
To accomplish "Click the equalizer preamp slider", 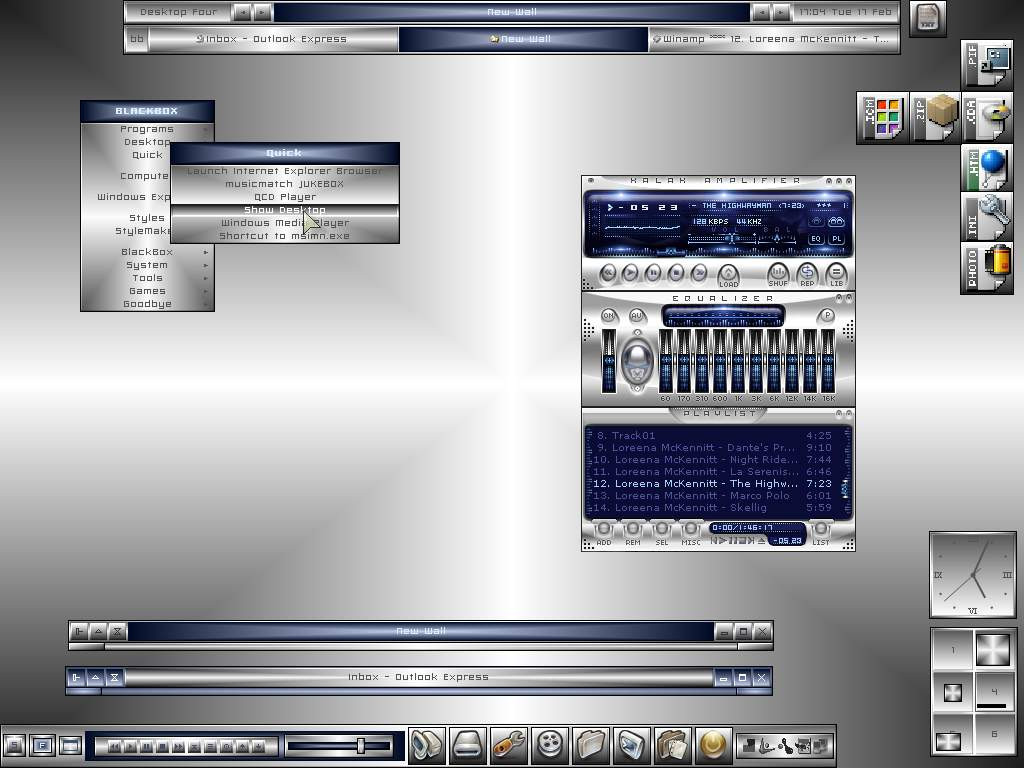I will (x=609, y=361).
